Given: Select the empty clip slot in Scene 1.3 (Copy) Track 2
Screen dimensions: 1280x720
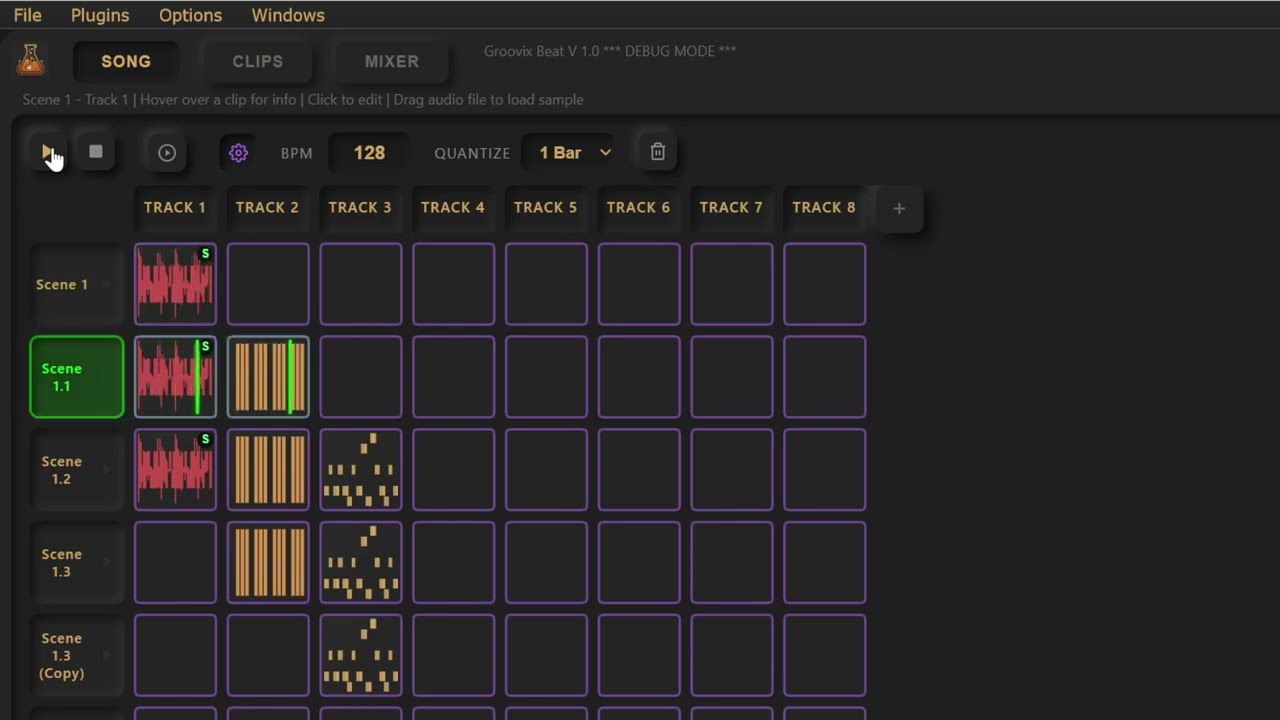Looking at the screenshot, I should click(x=268, y=656).
